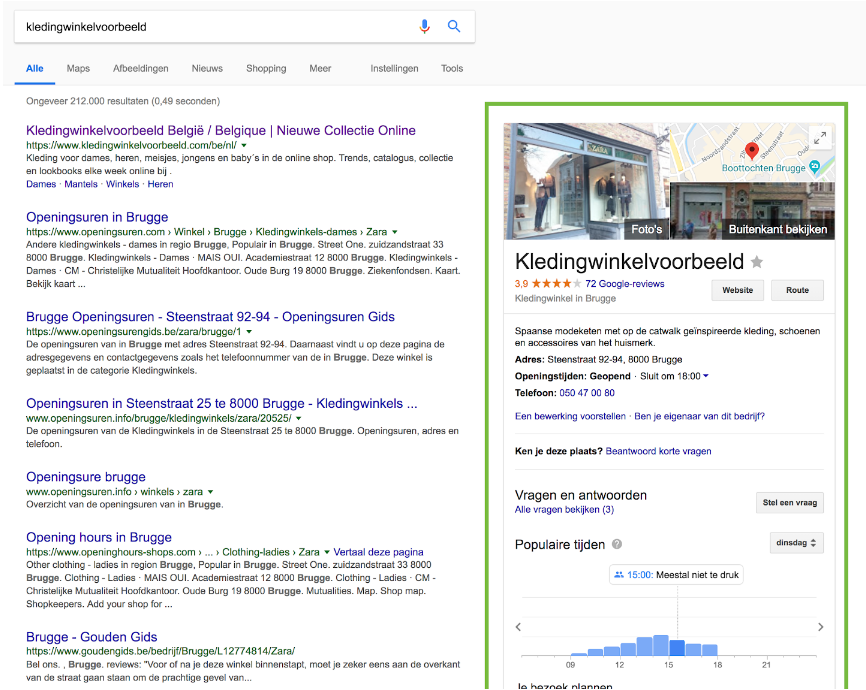
Task: Toggle the save star next to Kledingwinkelvoorbeeld
Action: pyautogui.click(x=757, y=261)
